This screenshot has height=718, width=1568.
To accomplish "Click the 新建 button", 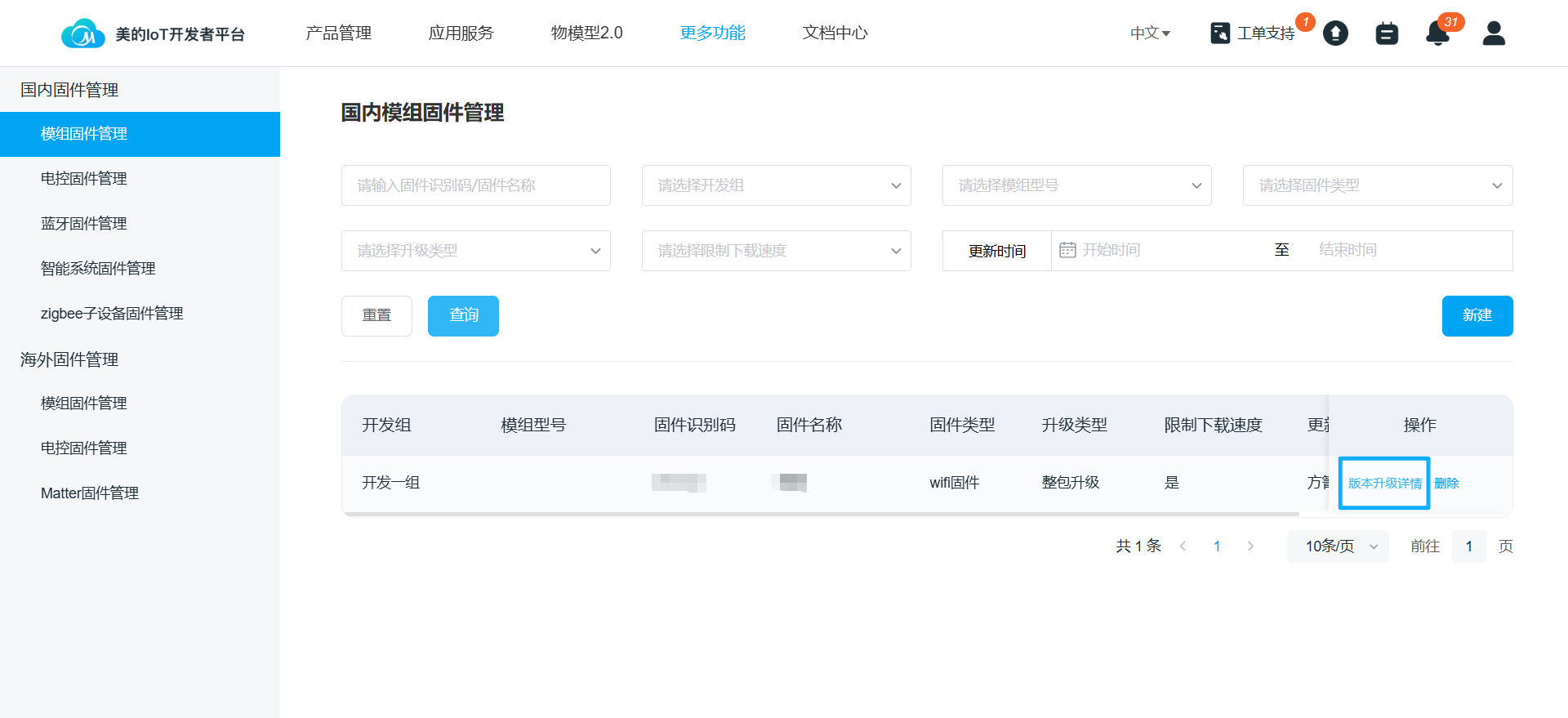I will (1477, 315).
